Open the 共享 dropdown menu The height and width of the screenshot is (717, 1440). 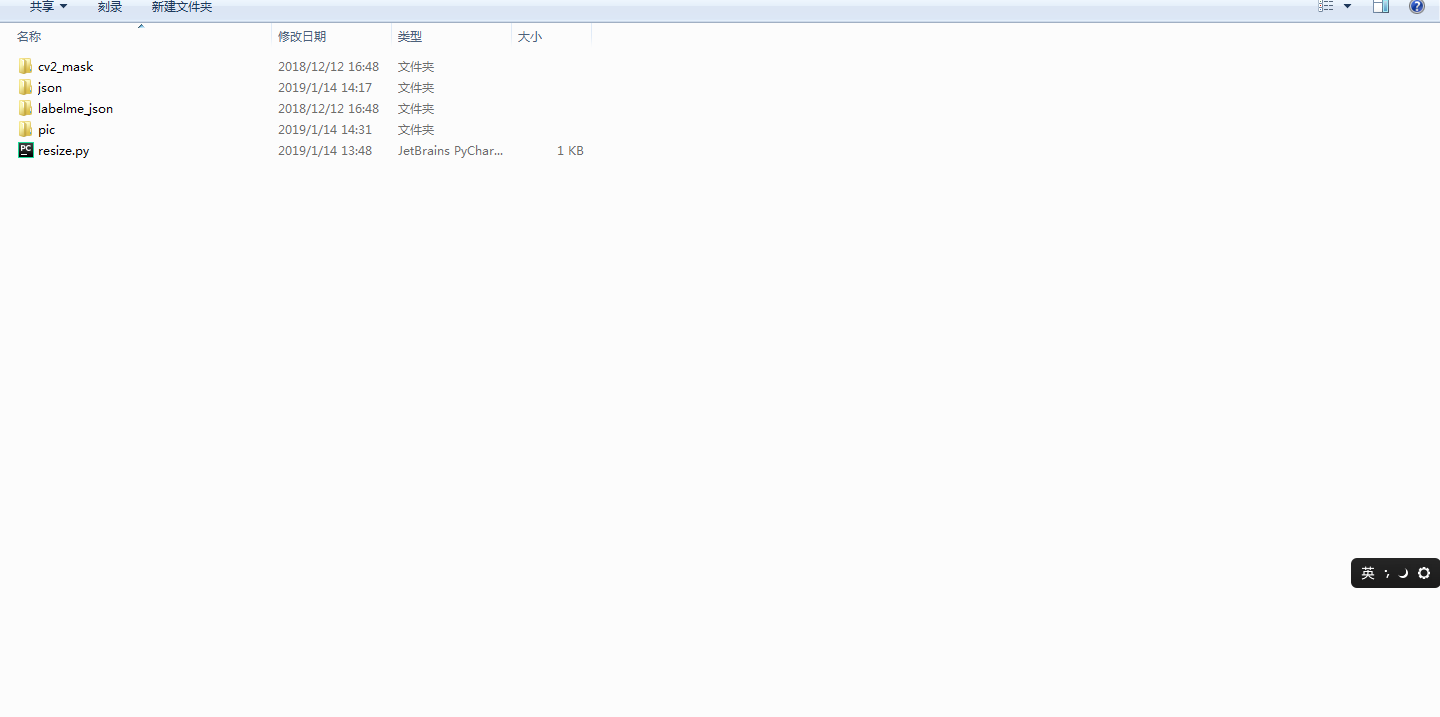(x=48, y=7)
